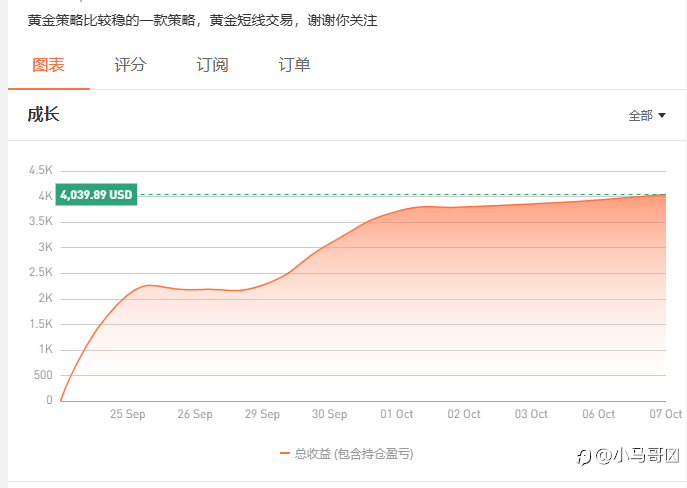Open the 订单 tab
The height and width of the screenshot is (488, 687).
[x=294, y=65]
